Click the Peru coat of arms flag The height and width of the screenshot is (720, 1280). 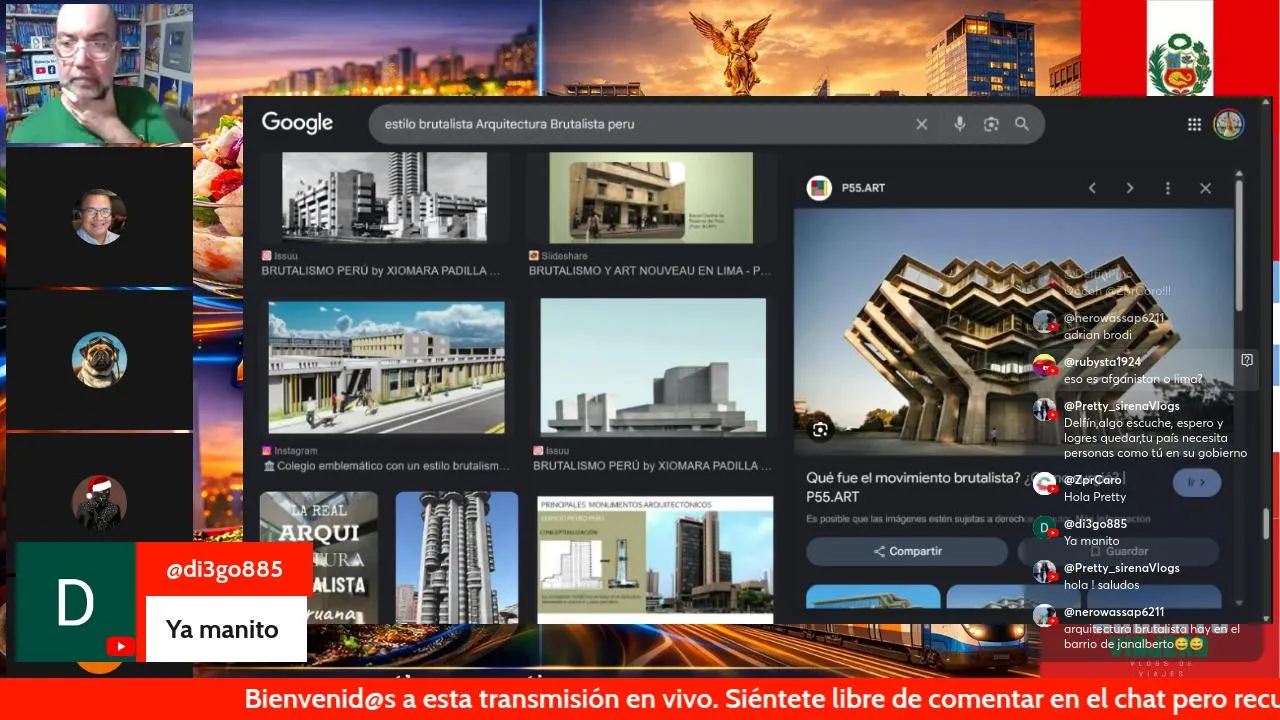point(1179,64)
